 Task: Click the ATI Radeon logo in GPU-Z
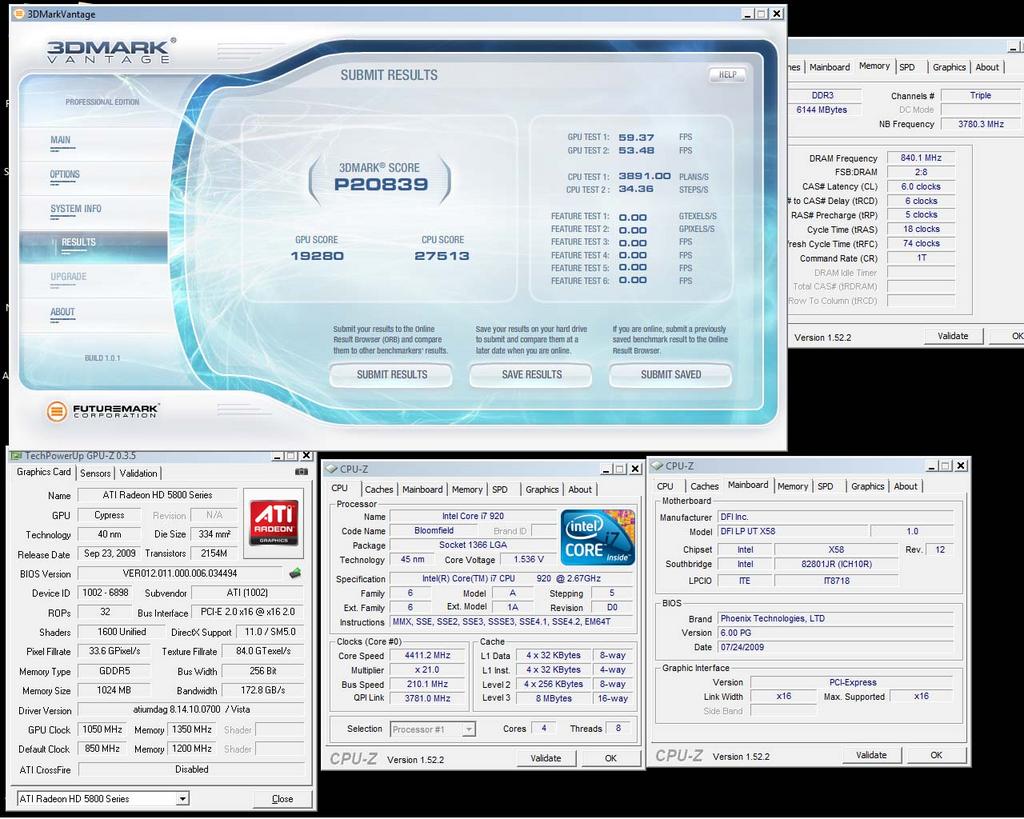(x=273, y=522)
